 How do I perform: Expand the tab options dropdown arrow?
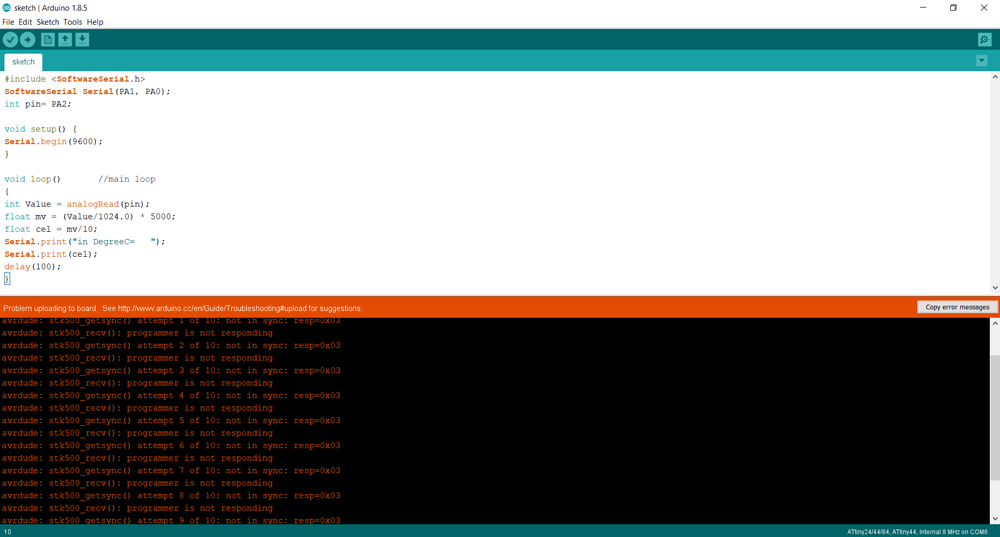pyautogui.click(x=982, y=61)
